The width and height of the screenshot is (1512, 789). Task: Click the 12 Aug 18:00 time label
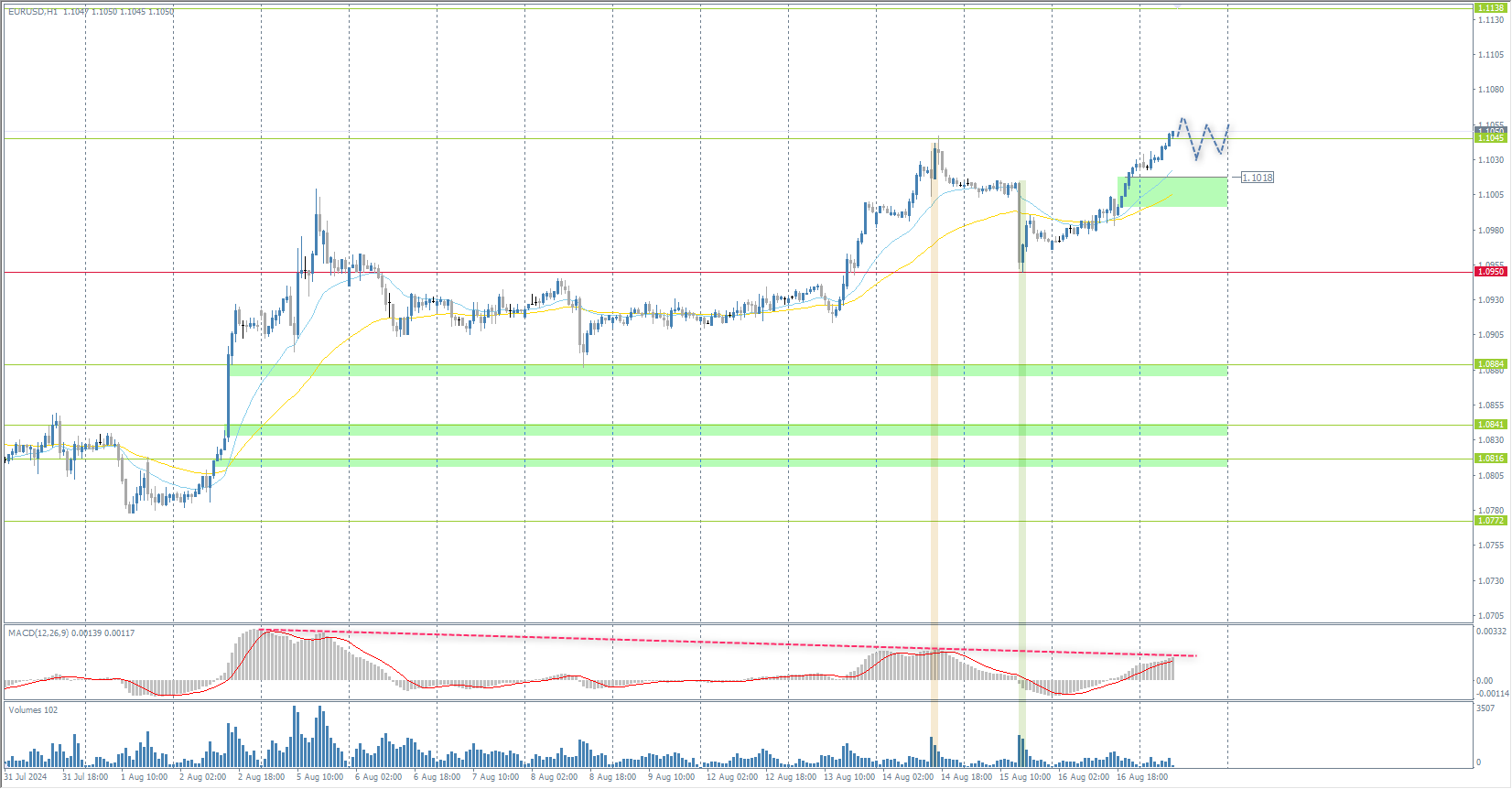(x=791, y=777)
